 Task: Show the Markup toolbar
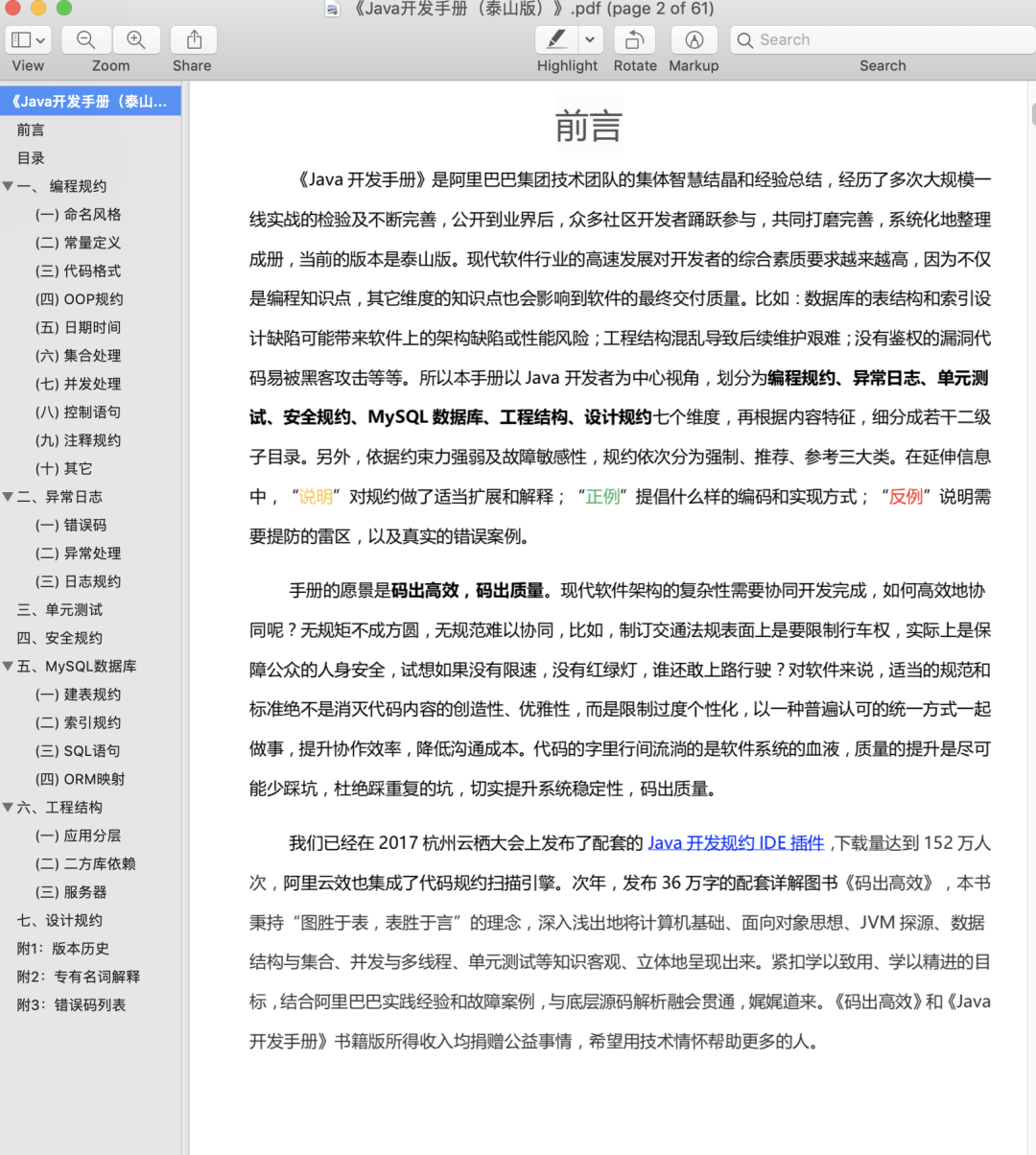click(695, 40)
